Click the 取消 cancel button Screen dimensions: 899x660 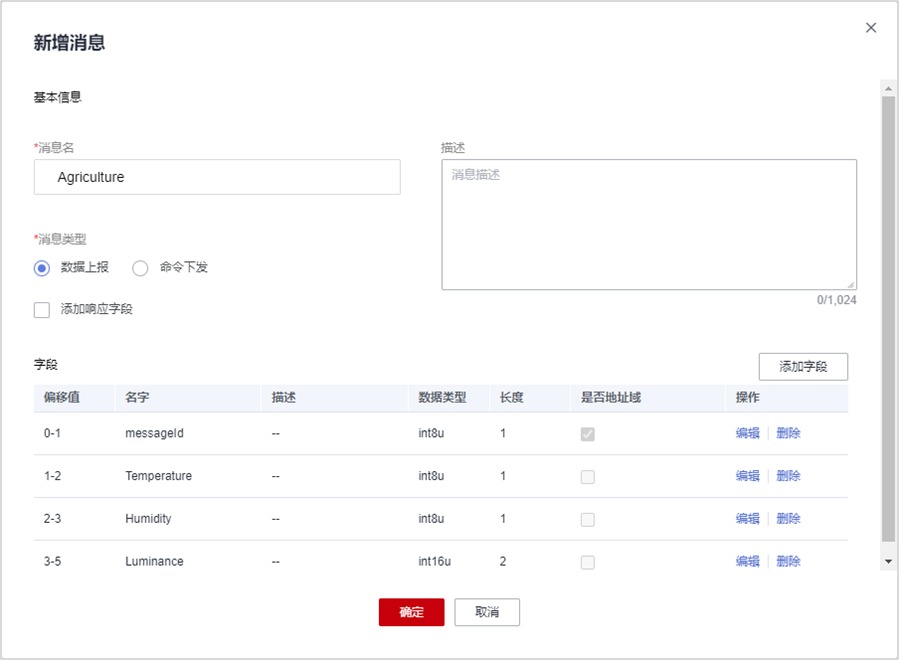(487, 612)
